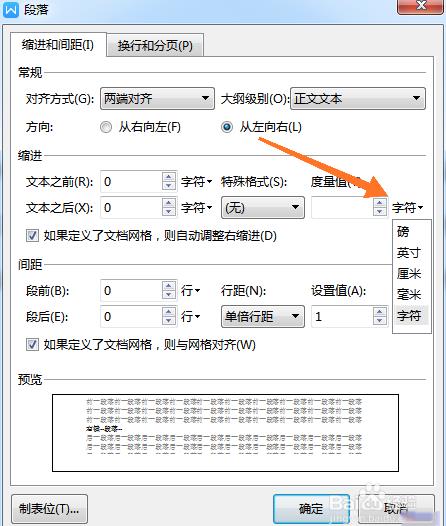Viewport: 446px width, 526px height.
Task: Switch to the 缩进和间距(I) tab
Action: pyautogui.click(x=58, y=45)
